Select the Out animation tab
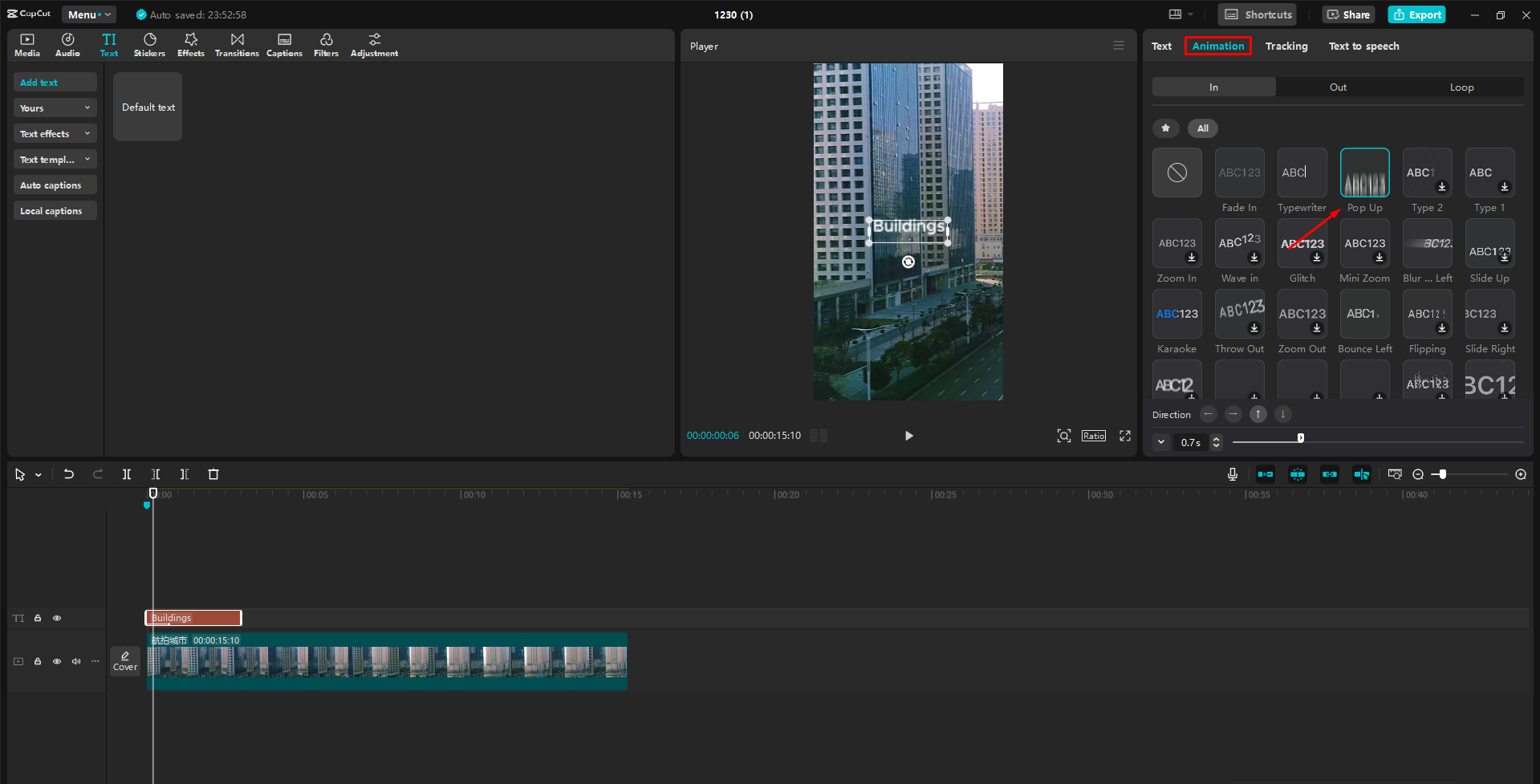 click(1336, 87)
